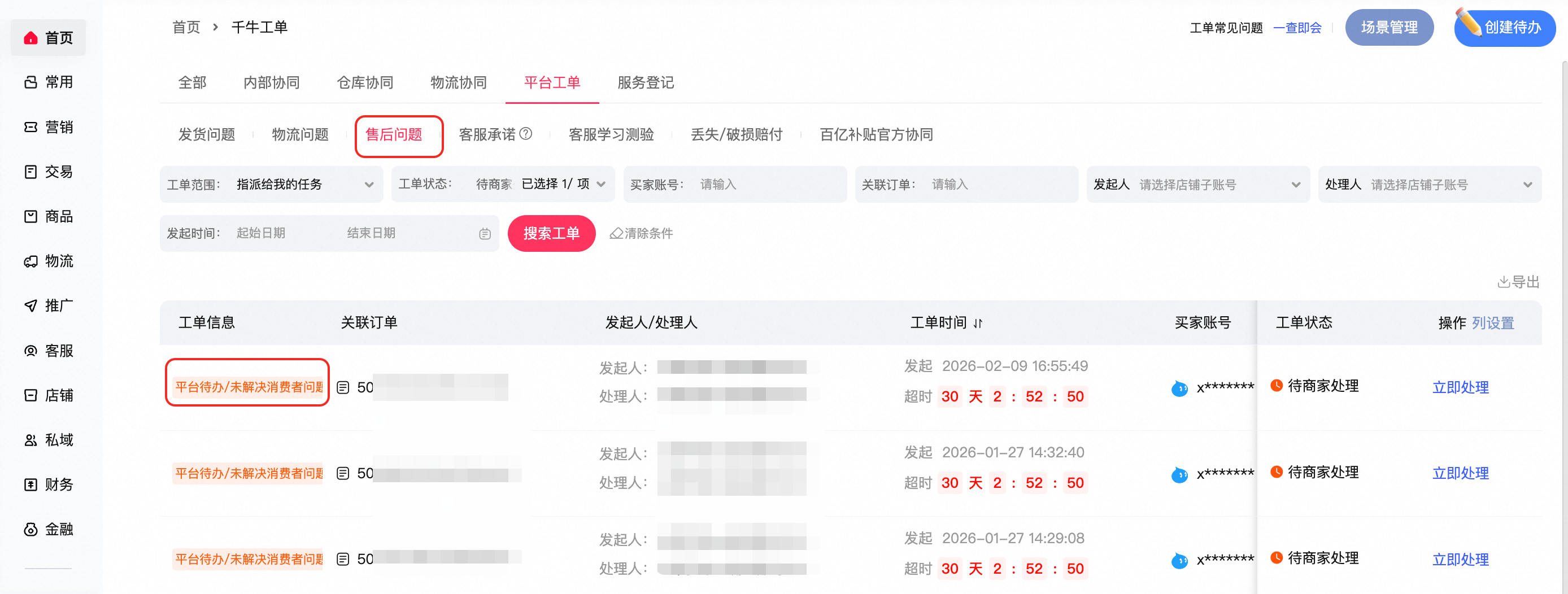
Task: Click the 导出 export download icon
Action: (1504, 282)
